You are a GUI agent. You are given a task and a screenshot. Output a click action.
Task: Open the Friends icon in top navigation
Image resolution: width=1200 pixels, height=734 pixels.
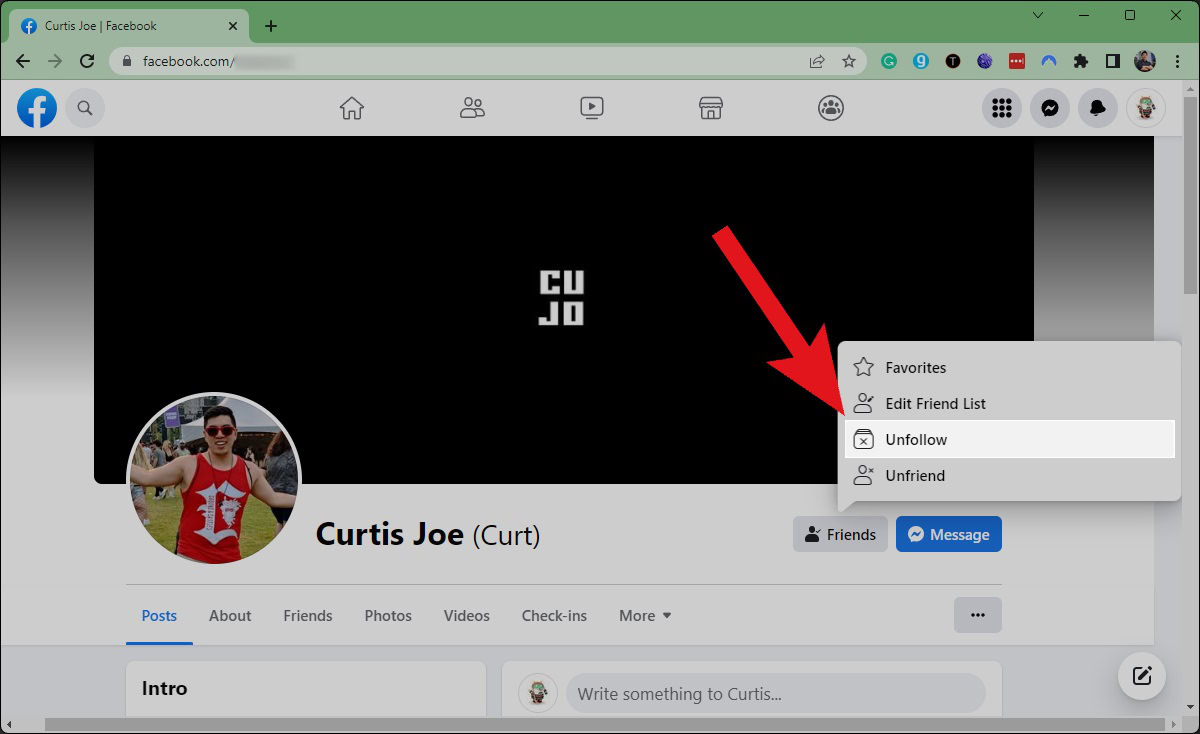[472, 108]
